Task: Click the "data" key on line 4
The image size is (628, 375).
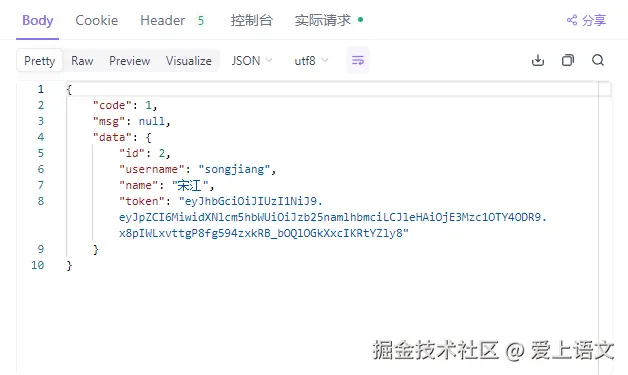Action: click(x=112, y=137)
